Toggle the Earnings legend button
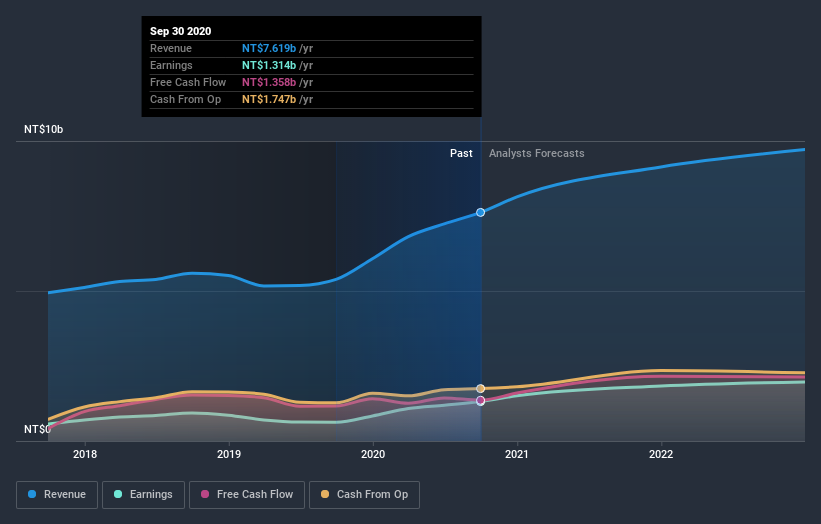The image size is (821, 524). (143, 495)
